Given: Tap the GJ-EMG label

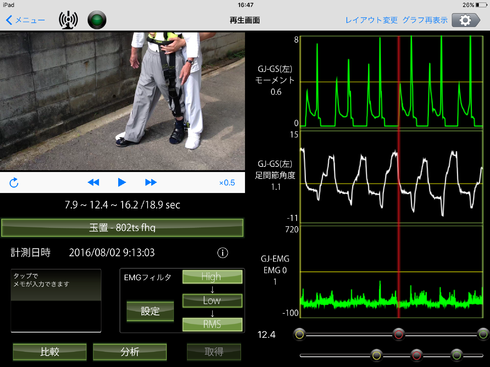Looking at the screenshot, I should tap(275, 259).
